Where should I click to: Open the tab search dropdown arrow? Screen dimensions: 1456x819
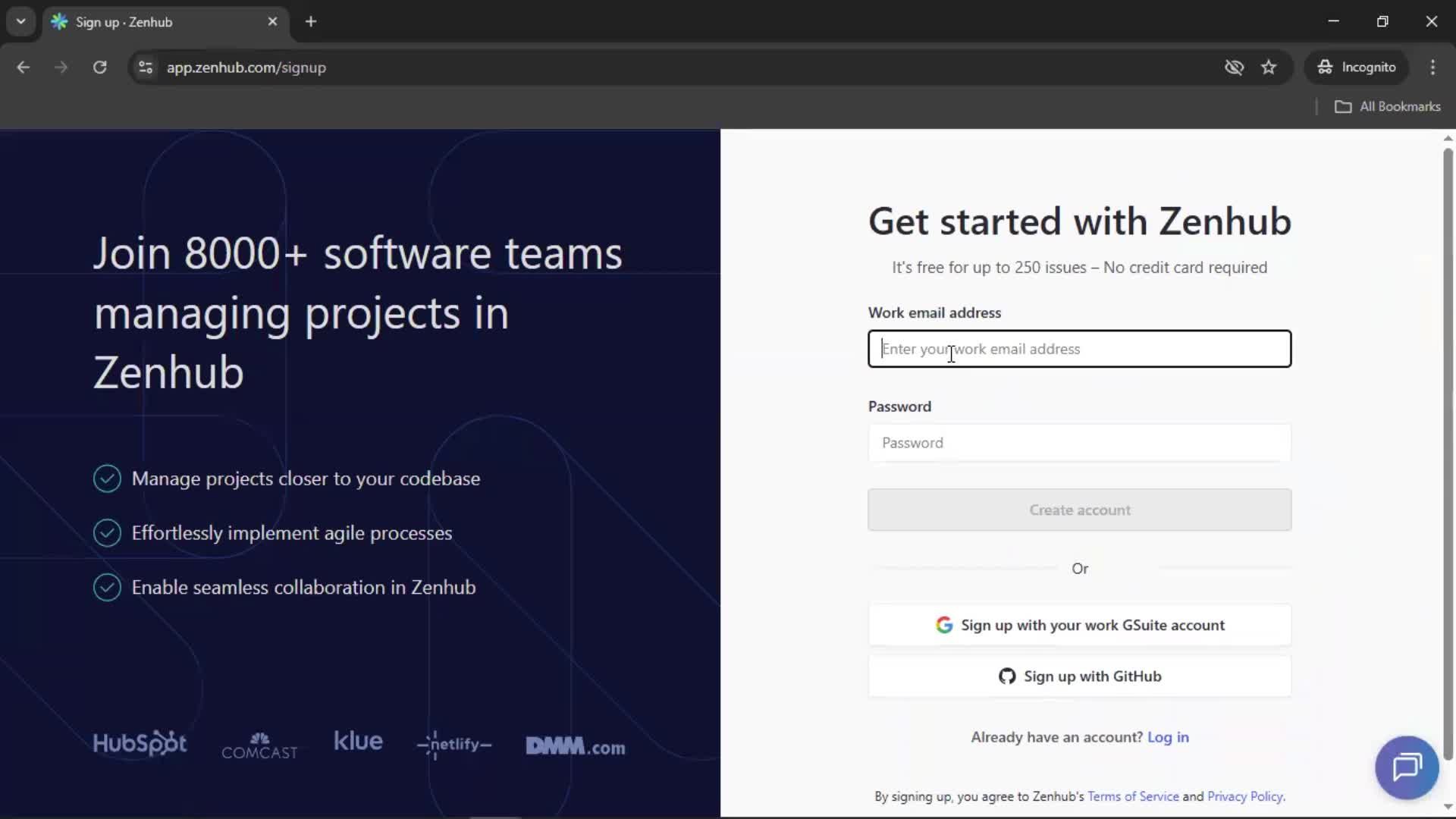(x=21, y=21)
